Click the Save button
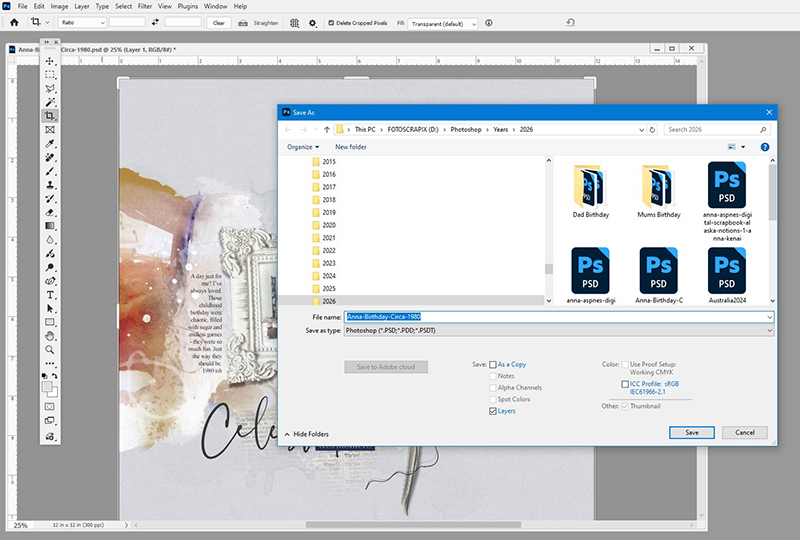Viewport: 800px width, 540px height. coord(692,432)
